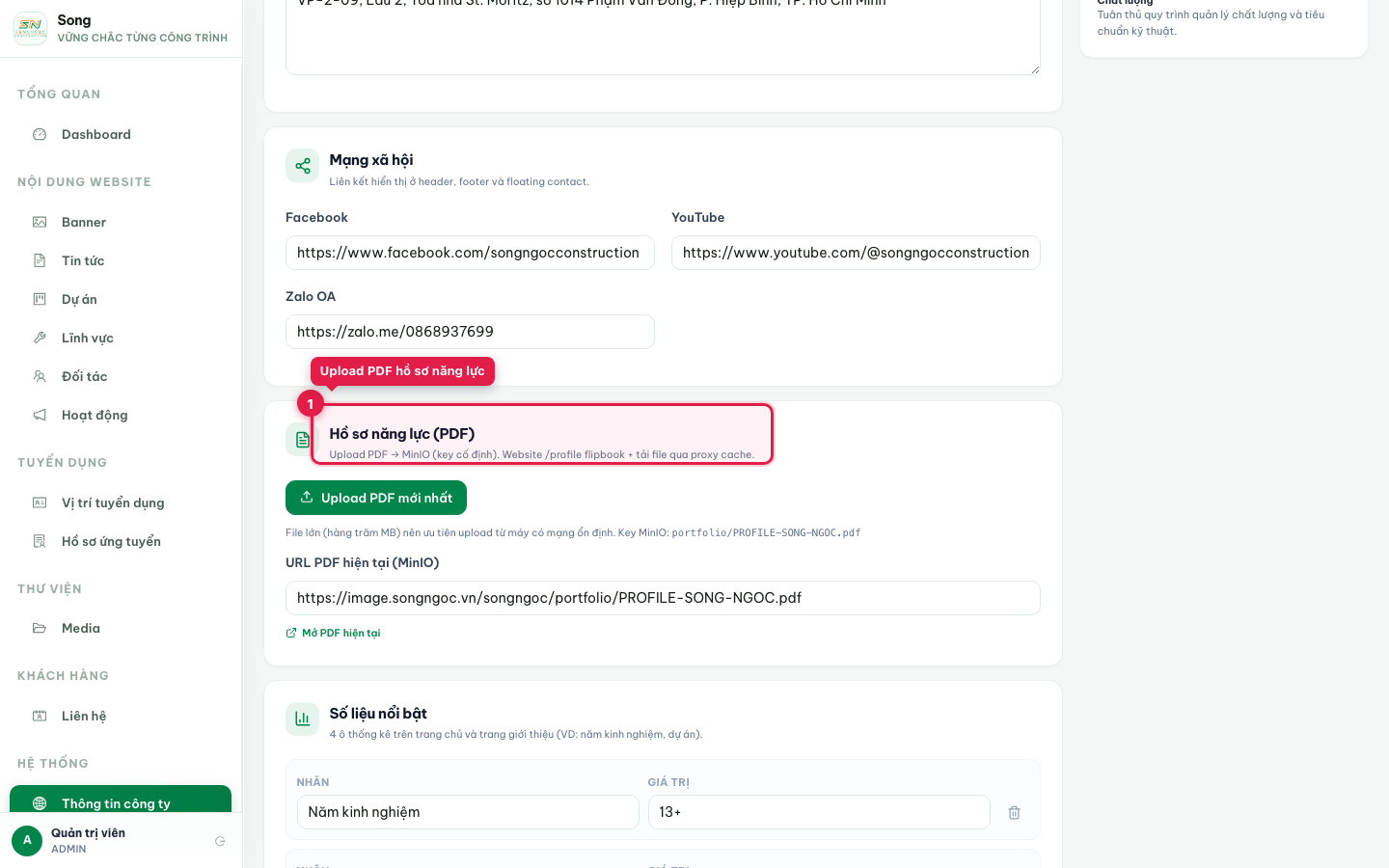Open Media library
Image resolution: width=1389 pixels, height=868 pixels.
(121, 628)
